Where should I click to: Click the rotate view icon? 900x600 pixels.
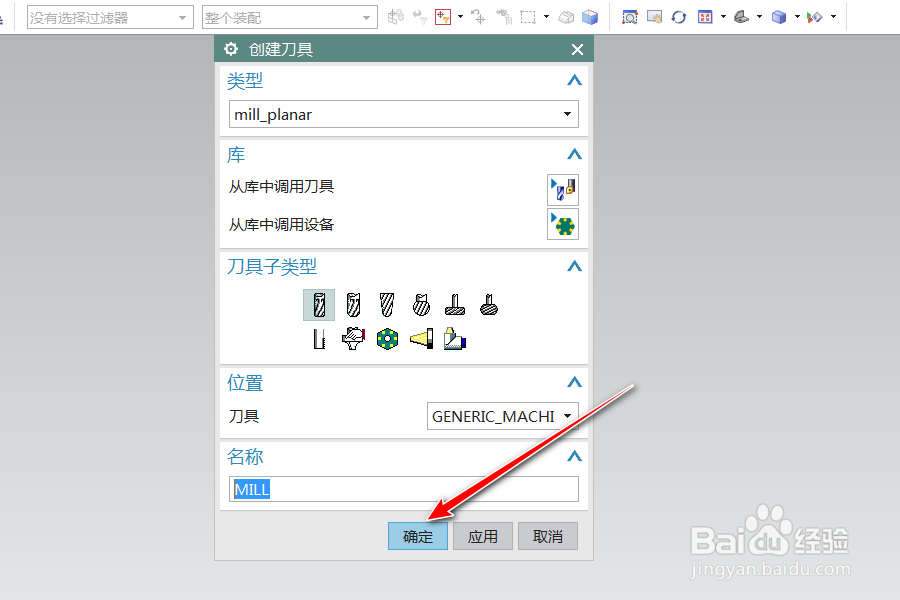point(679,17)
